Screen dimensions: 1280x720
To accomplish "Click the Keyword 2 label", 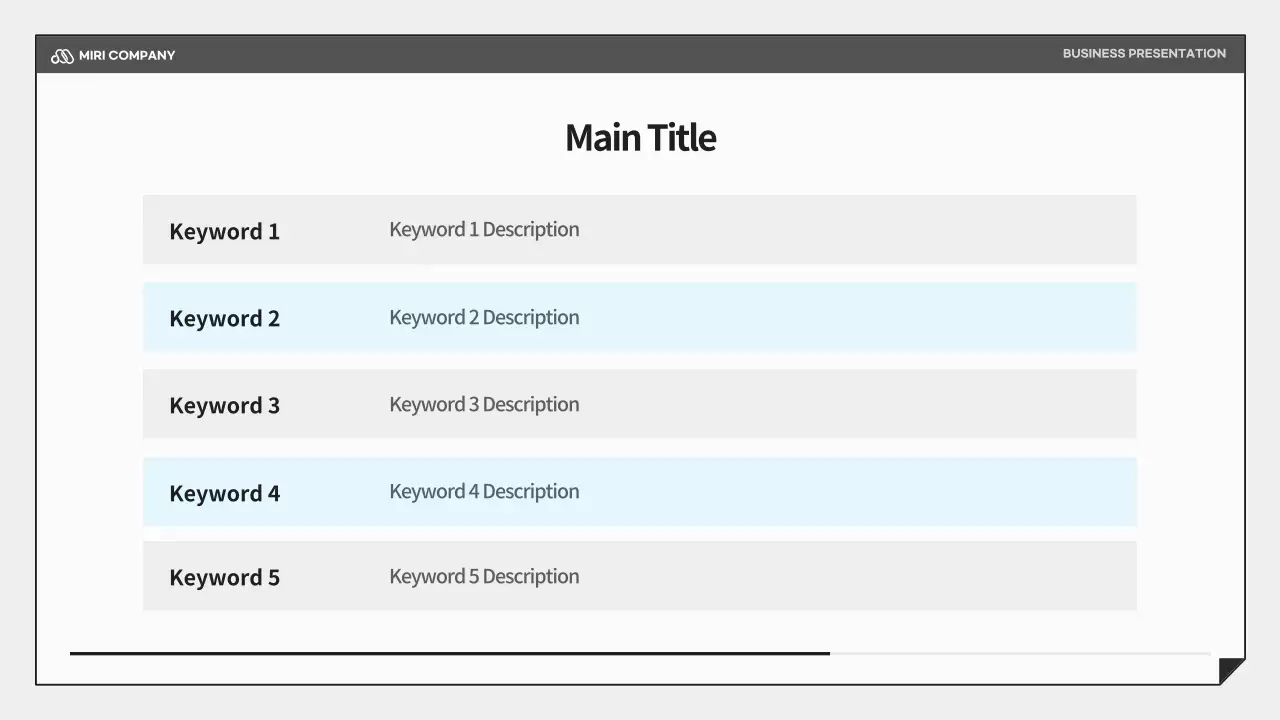I will pyautogui.click(x=224, y=318).
